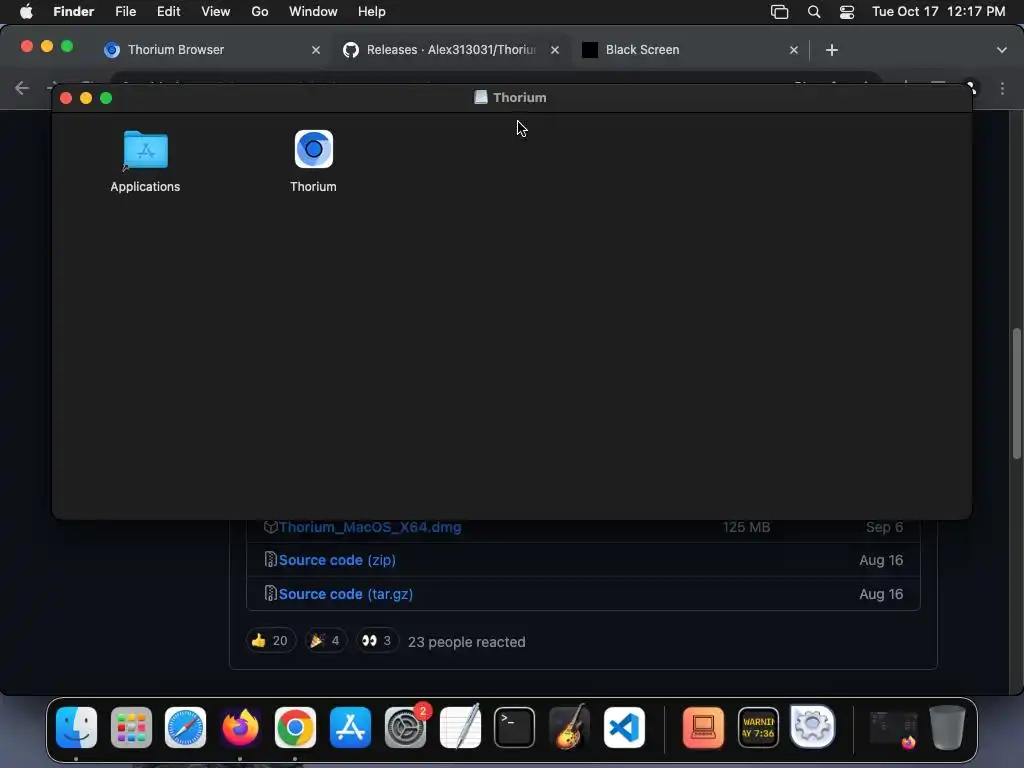This screenshot has width=1024, height=768.
Task: Click the Stage Manager menu bar icon
Action: (x=780, y=12)
